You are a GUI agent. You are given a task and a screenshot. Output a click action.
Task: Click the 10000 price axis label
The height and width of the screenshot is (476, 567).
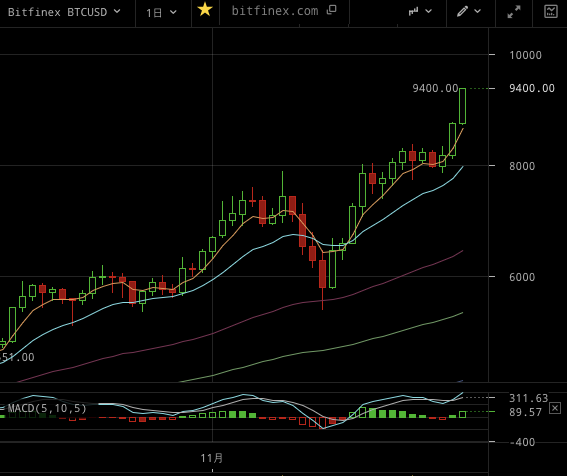coord(525,55)
